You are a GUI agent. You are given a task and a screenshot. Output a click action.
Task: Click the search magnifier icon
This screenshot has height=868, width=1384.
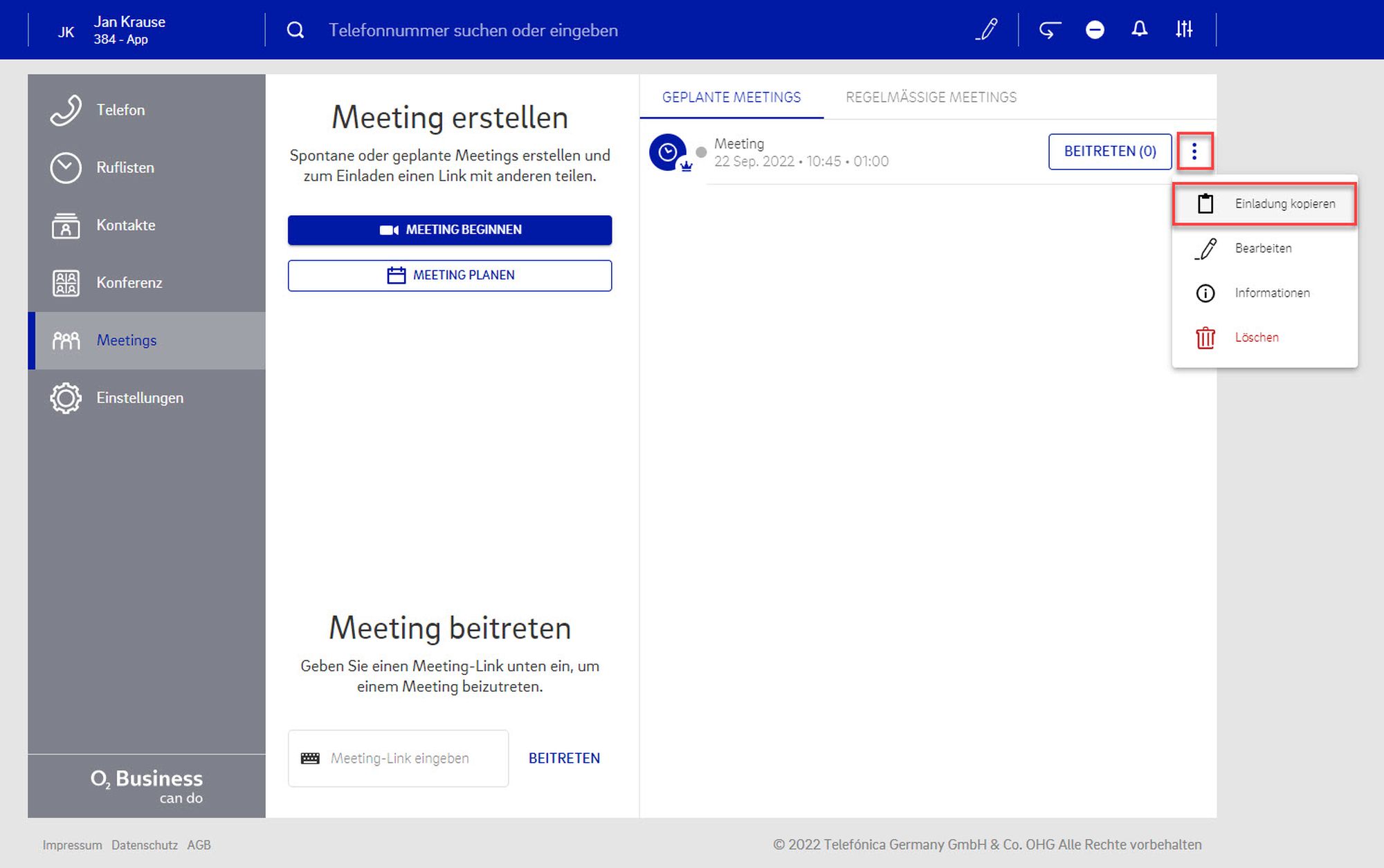(295, 30)
